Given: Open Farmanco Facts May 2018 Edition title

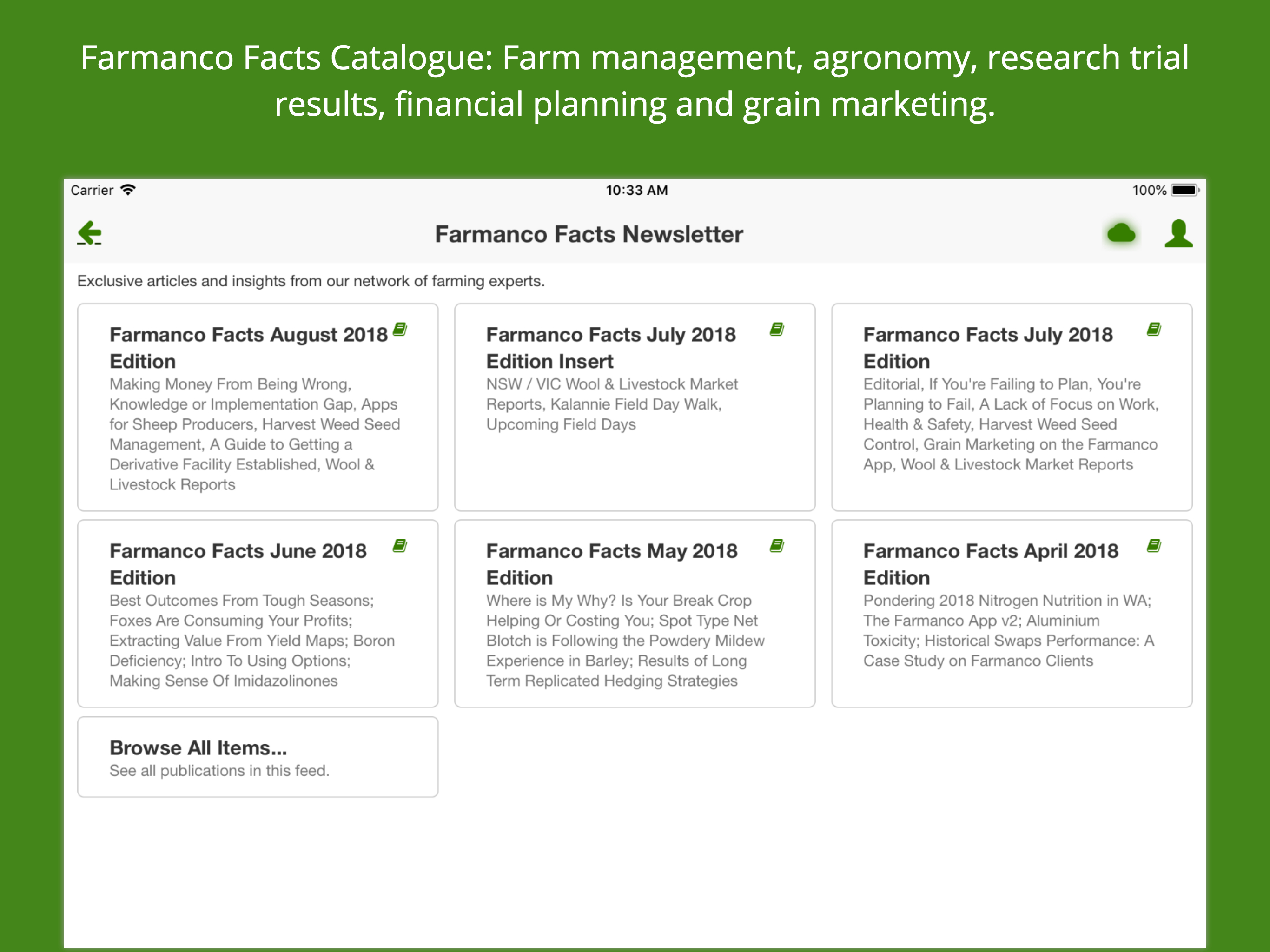Looking at the screenshot, I should click(x=611, y=564).
